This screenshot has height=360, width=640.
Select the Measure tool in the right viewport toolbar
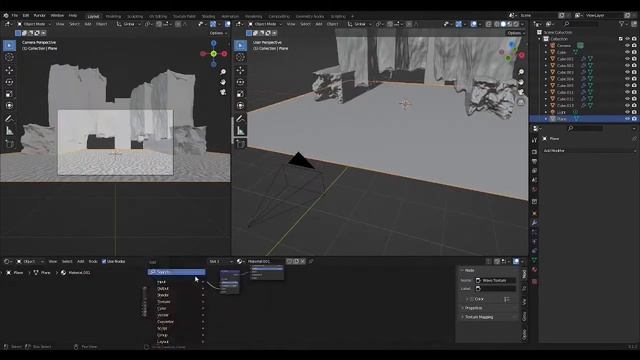click(240, 131)
